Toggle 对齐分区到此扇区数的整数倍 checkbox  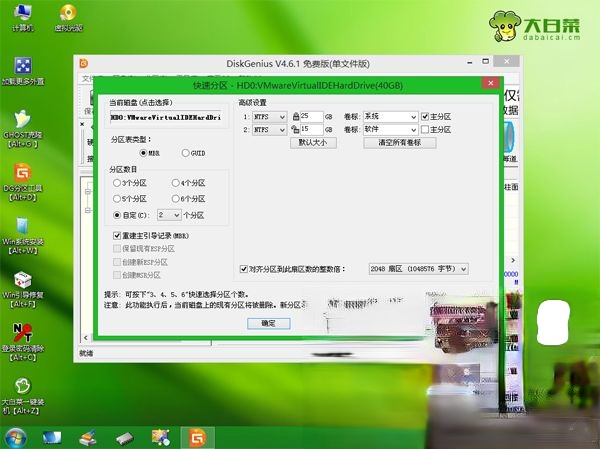click(243, 269)
